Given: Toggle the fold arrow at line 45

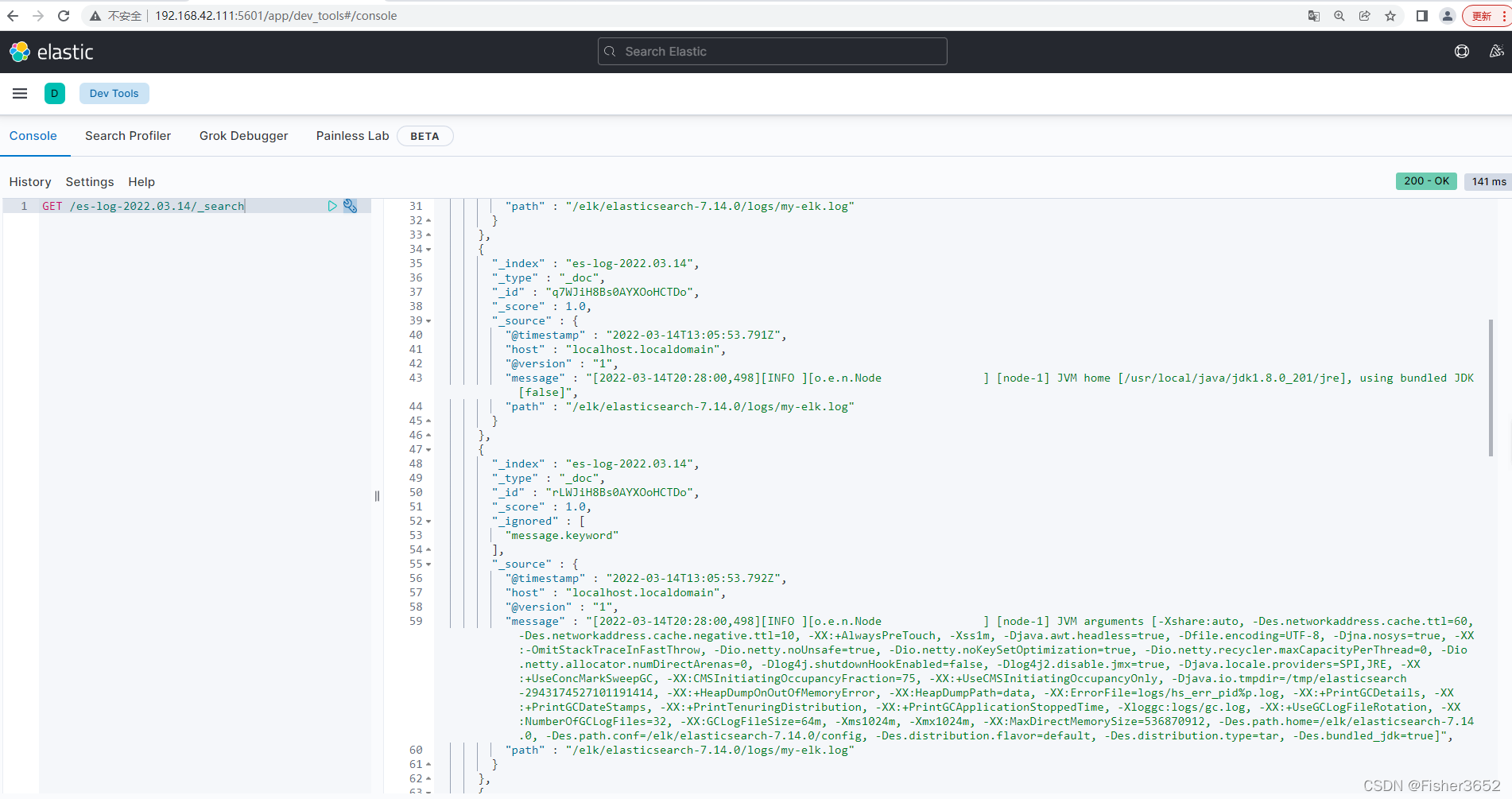Looking at the screenshot, I should tap(428, 421).
